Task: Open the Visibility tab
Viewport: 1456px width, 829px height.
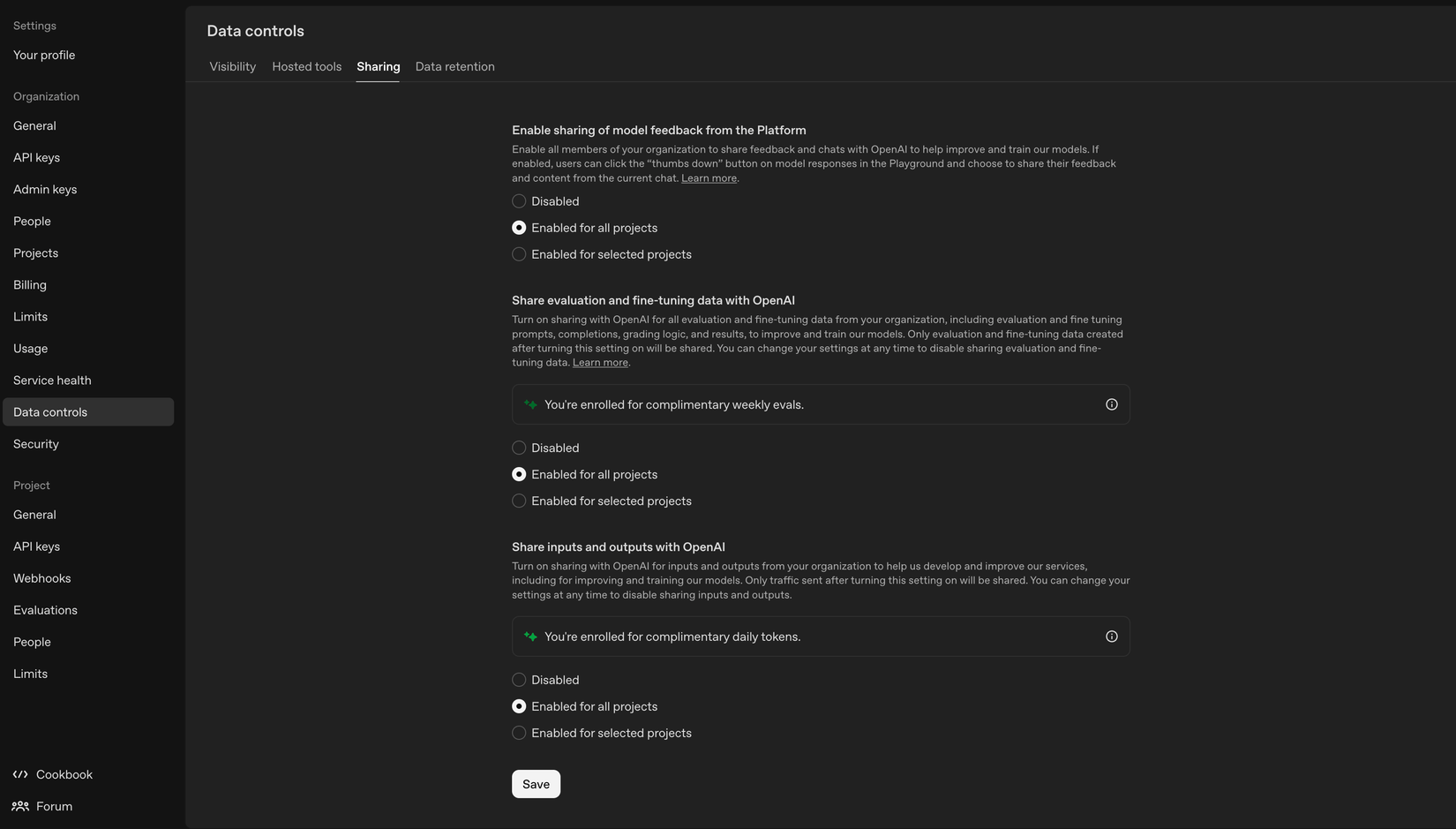Action: click(232, 66)
